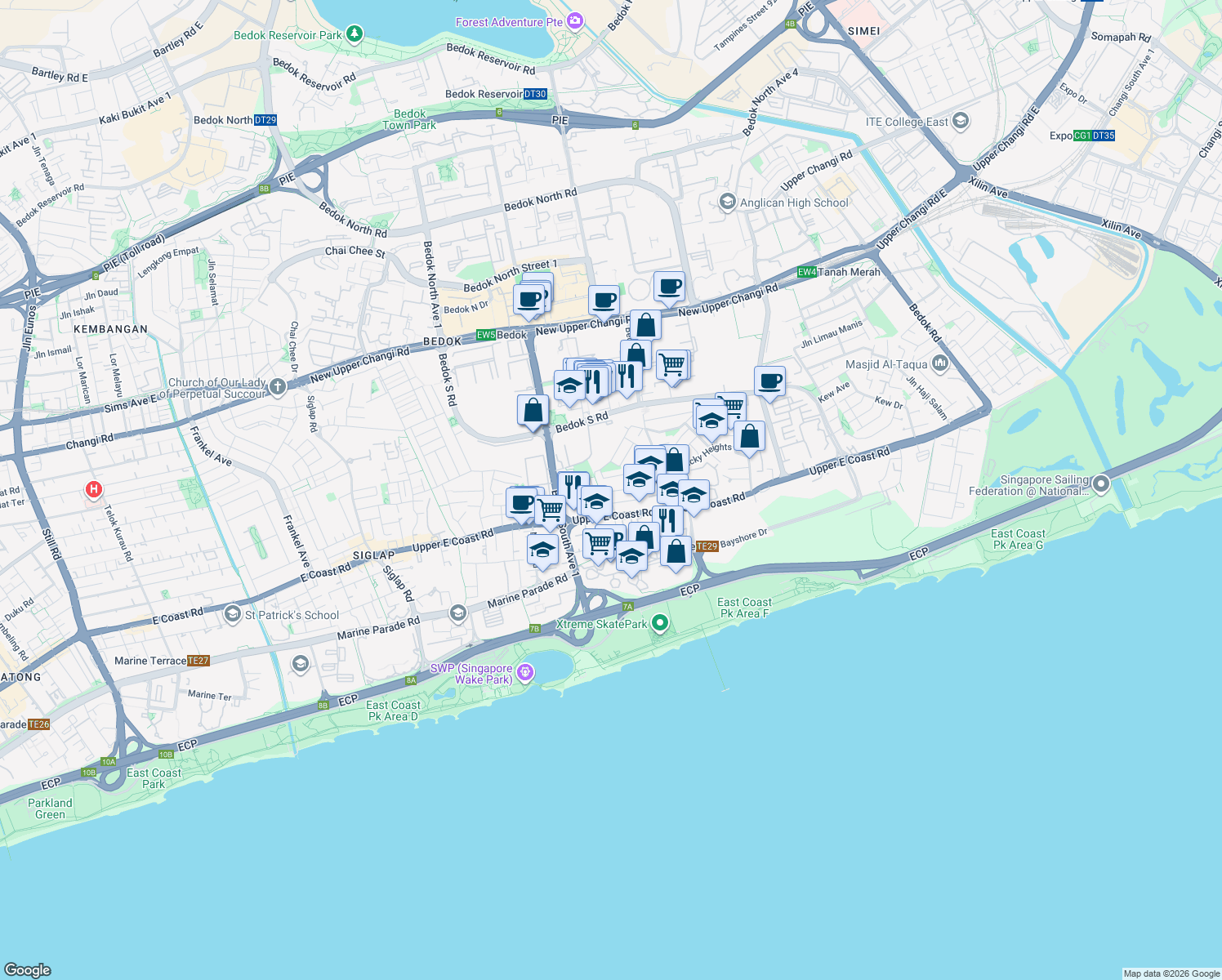Open restaurant marker on Bedok South Ave 1
The height and width of the screenshot is (980, 1222).
(573, 488)
